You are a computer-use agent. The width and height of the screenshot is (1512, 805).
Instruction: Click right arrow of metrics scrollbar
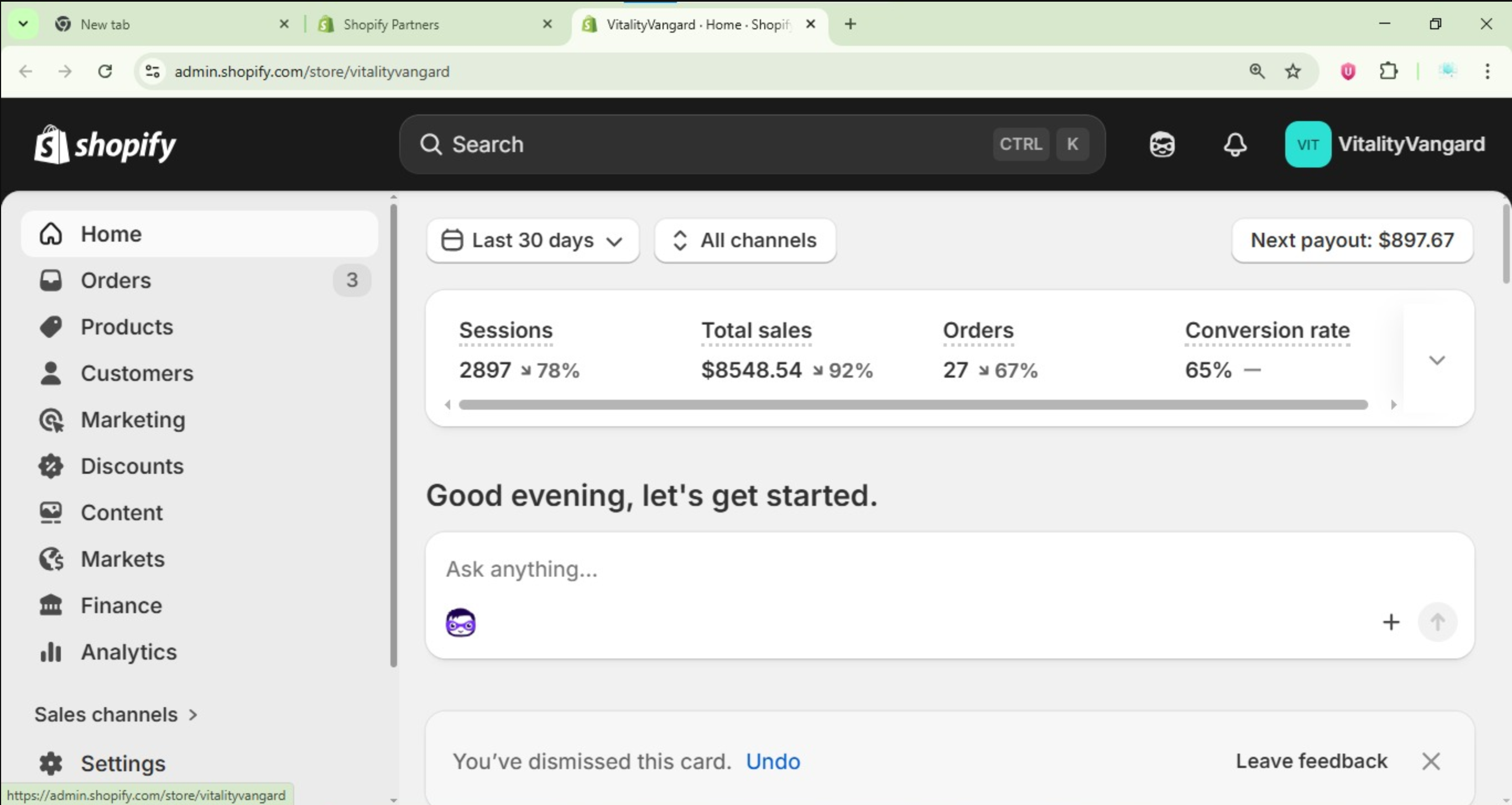pyautogui.click(x=1393, y=404)
